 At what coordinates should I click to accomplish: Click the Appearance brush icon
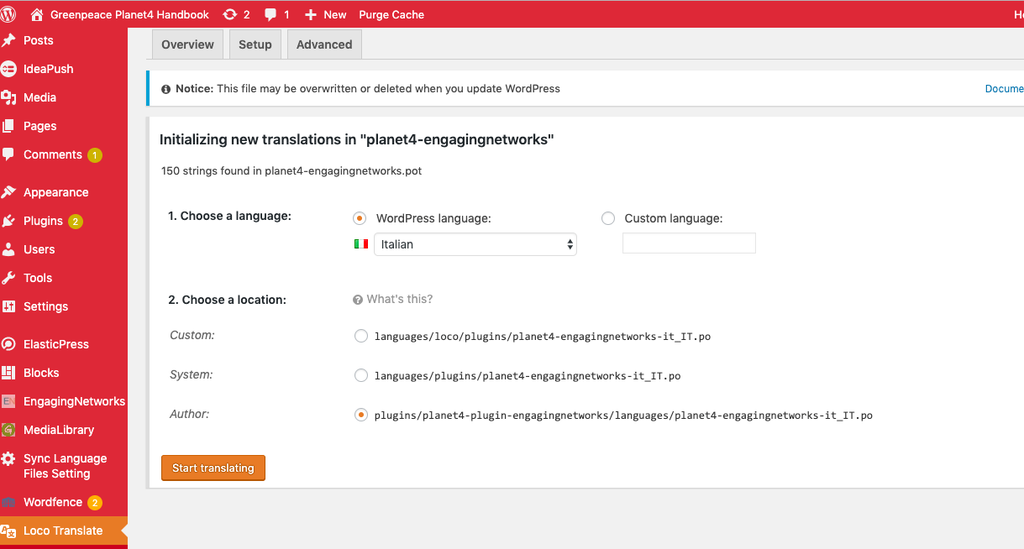(x=8, y=192)
